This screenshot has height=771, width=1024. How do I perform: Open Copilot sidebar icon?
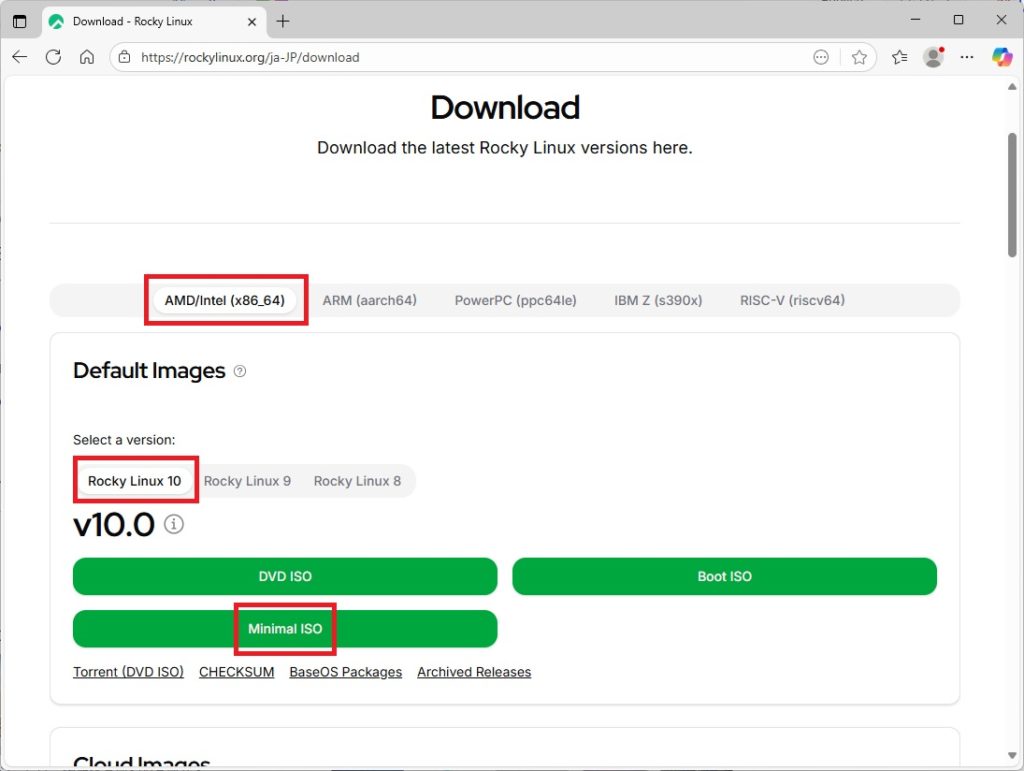click(1001, 57)
